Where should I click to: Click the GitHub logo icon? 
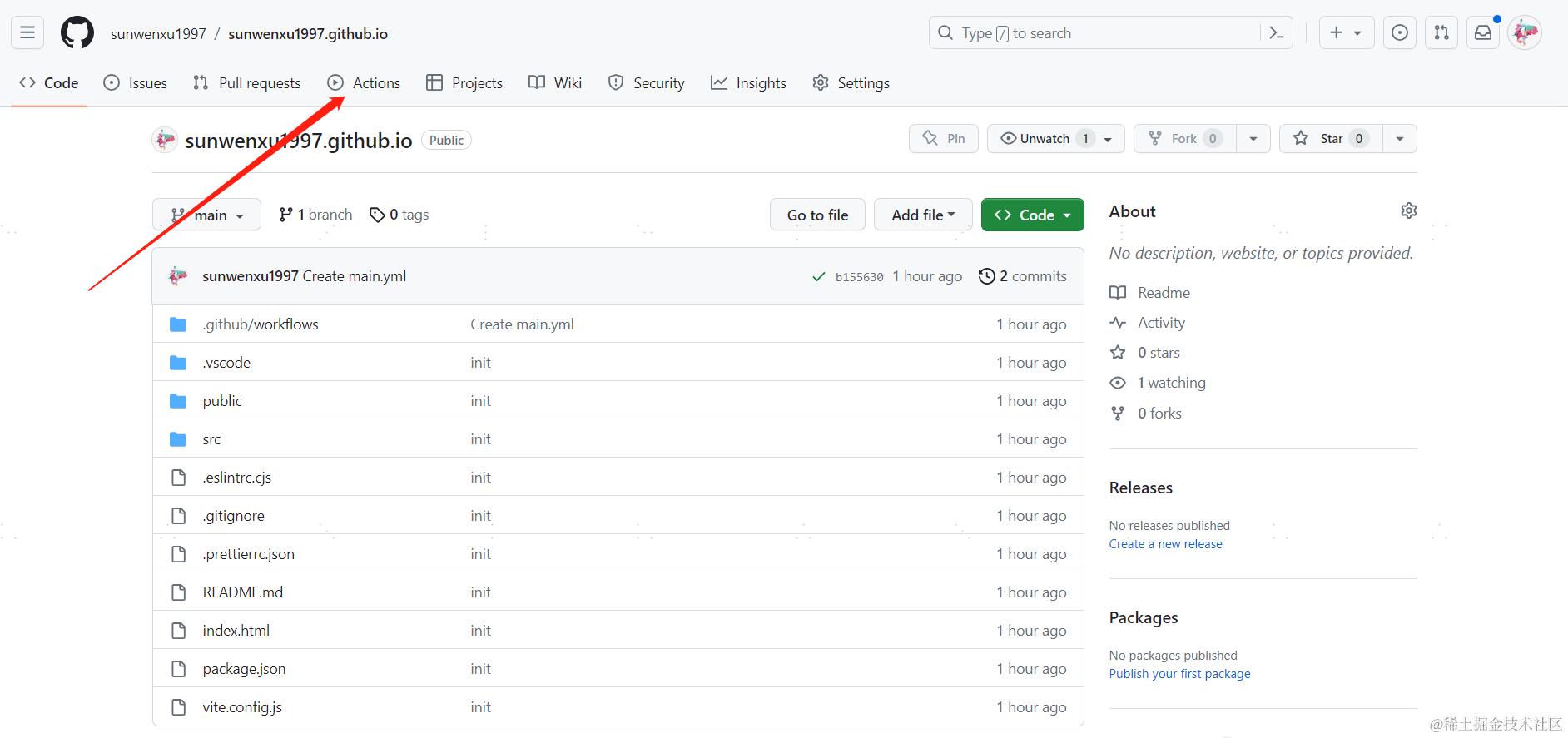click(x=77, y=33)
